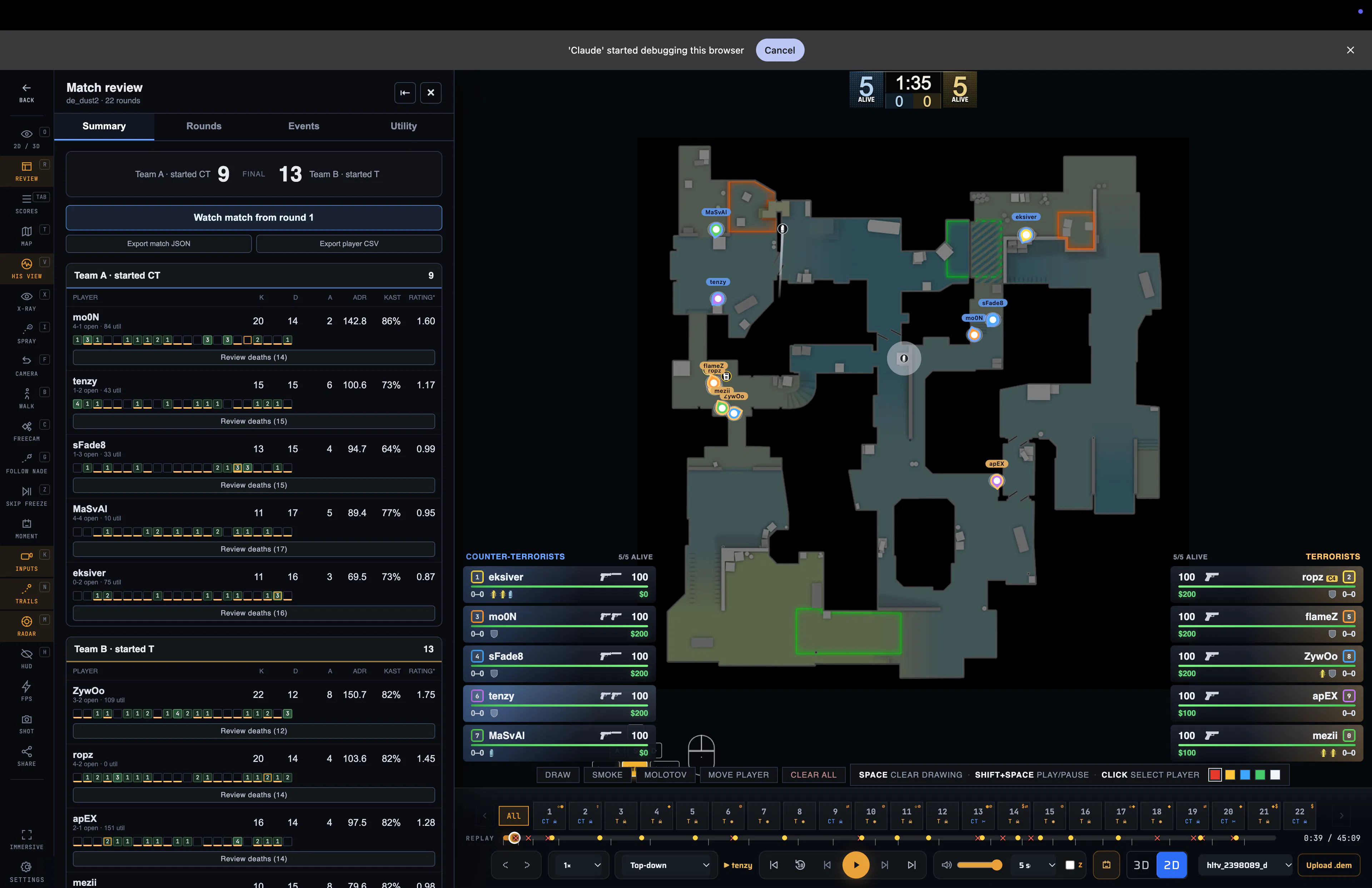The image size is (1372, 888).
Task: Click Export player CSV button
Action: coord(349,244)
